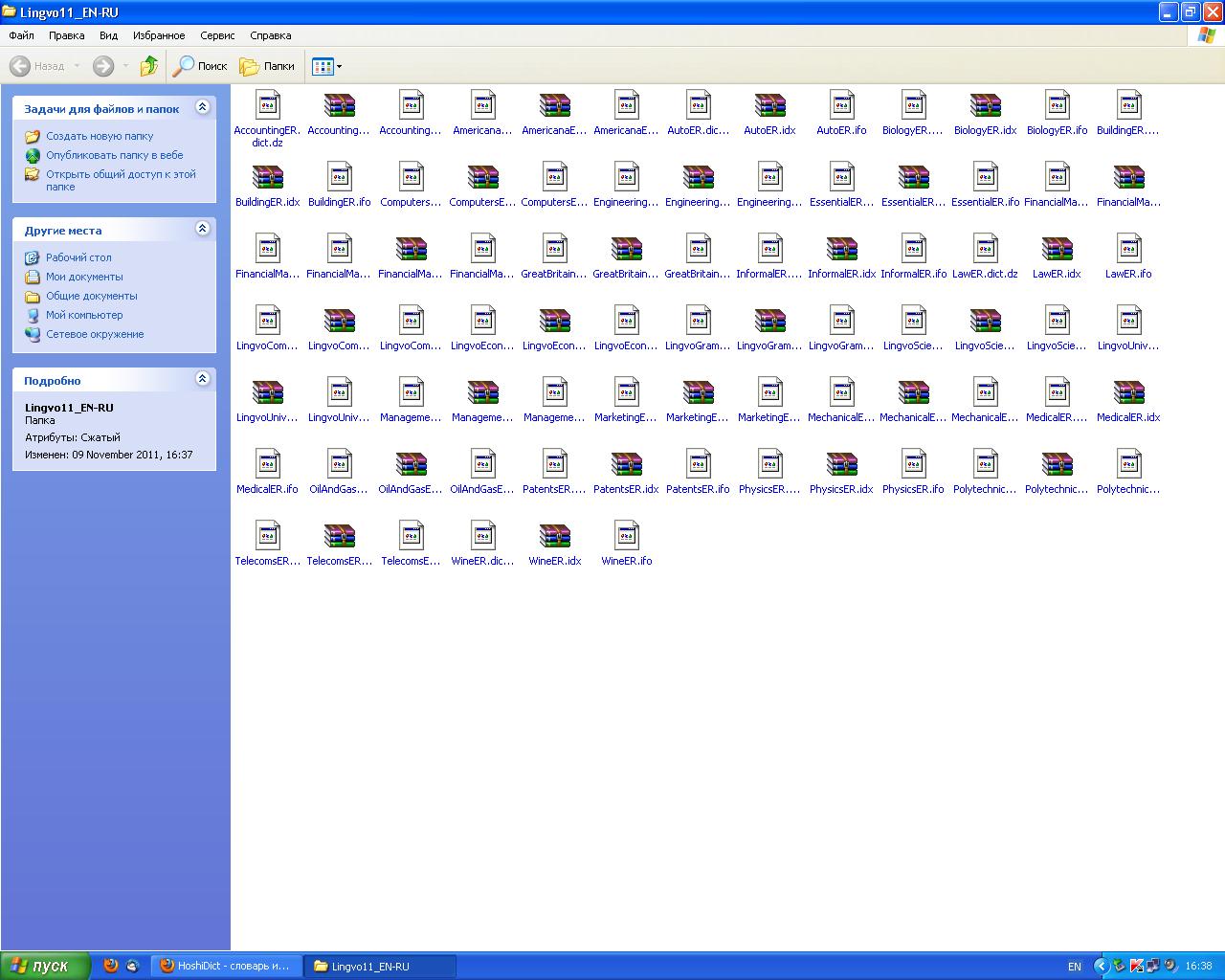Click the Back (Назад) navigation button
Screen dimensions: 1225x980
38,66
